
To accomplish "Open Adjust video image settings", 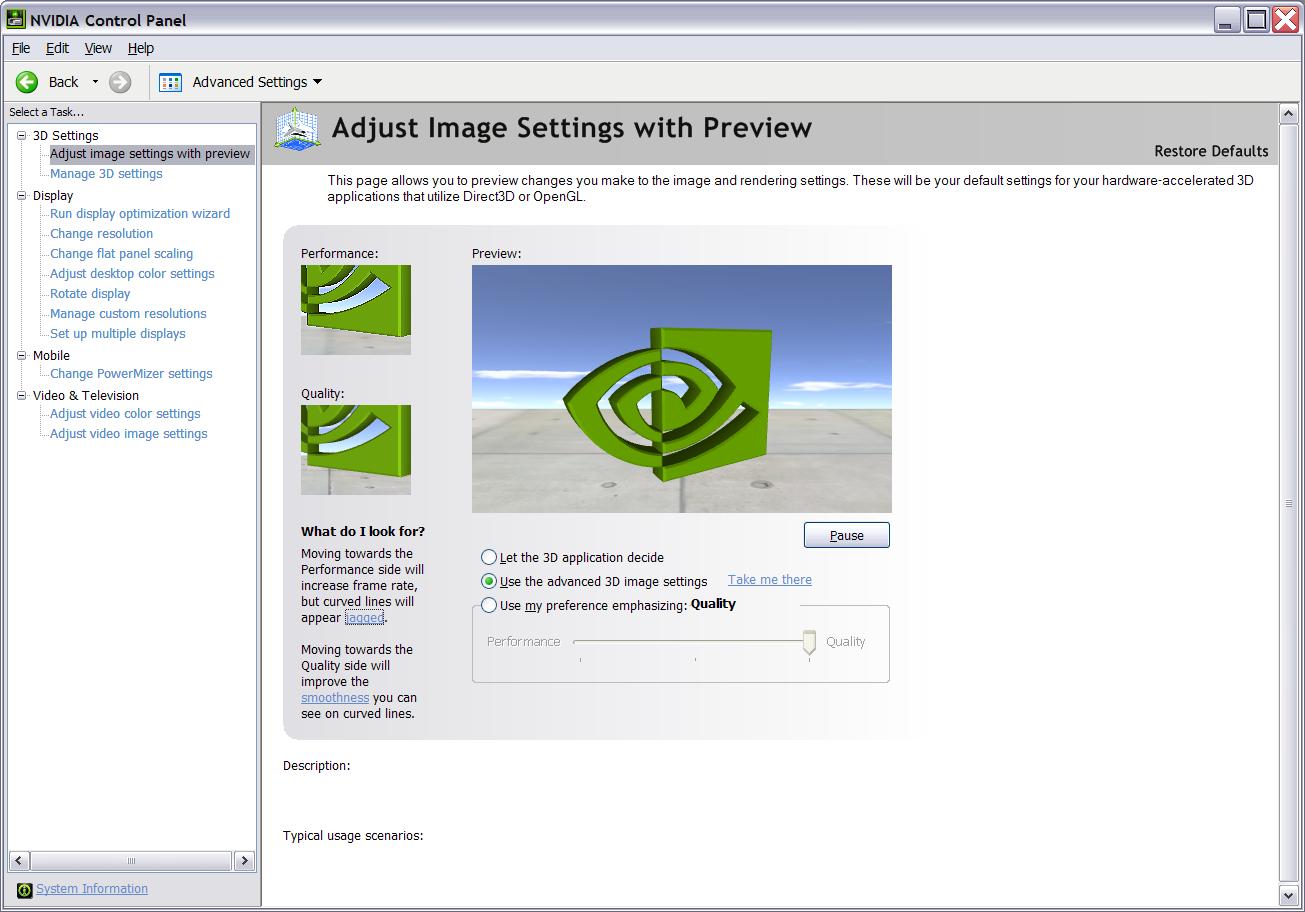I will pyautogui.click(x=129, y=434).
